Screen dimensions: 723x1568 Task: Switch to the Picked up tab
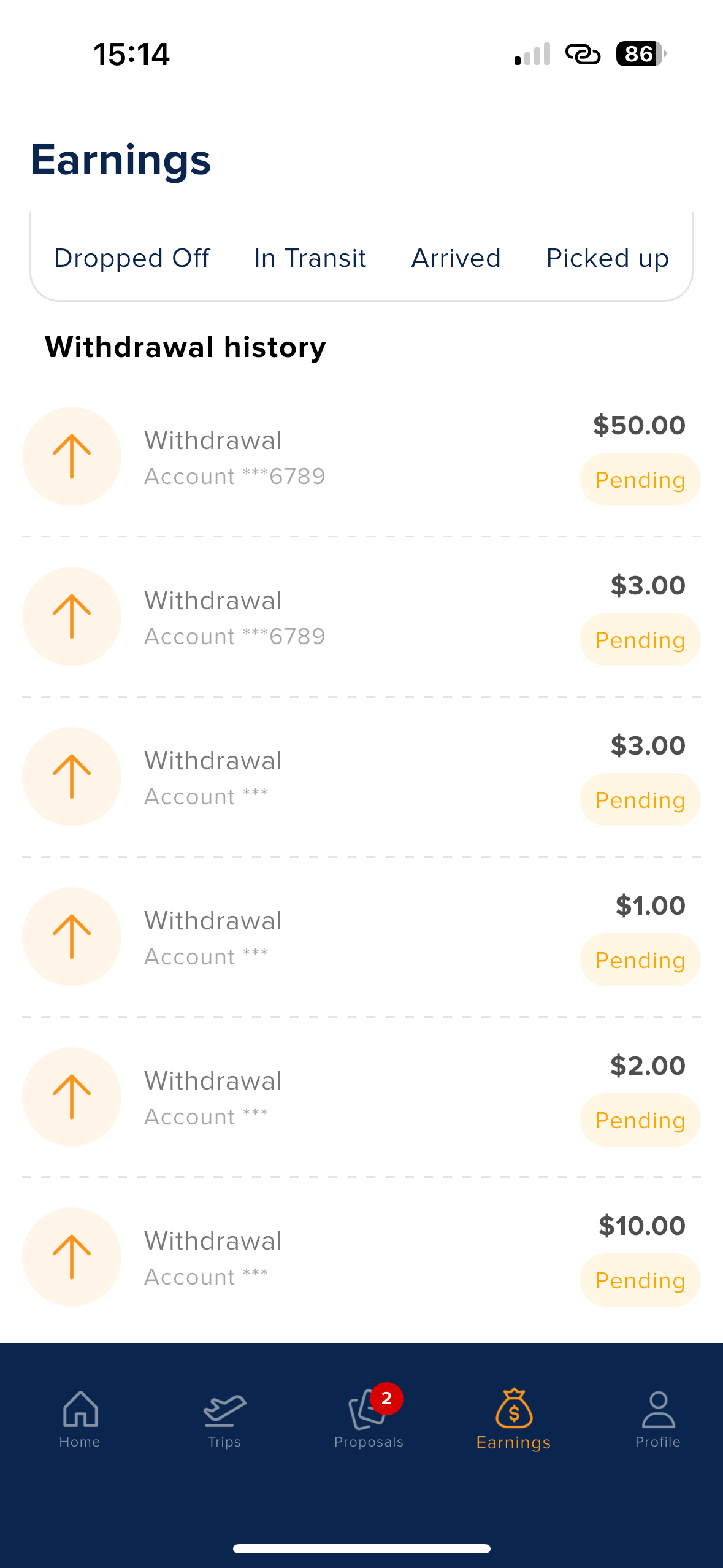[x=607, y=258]
